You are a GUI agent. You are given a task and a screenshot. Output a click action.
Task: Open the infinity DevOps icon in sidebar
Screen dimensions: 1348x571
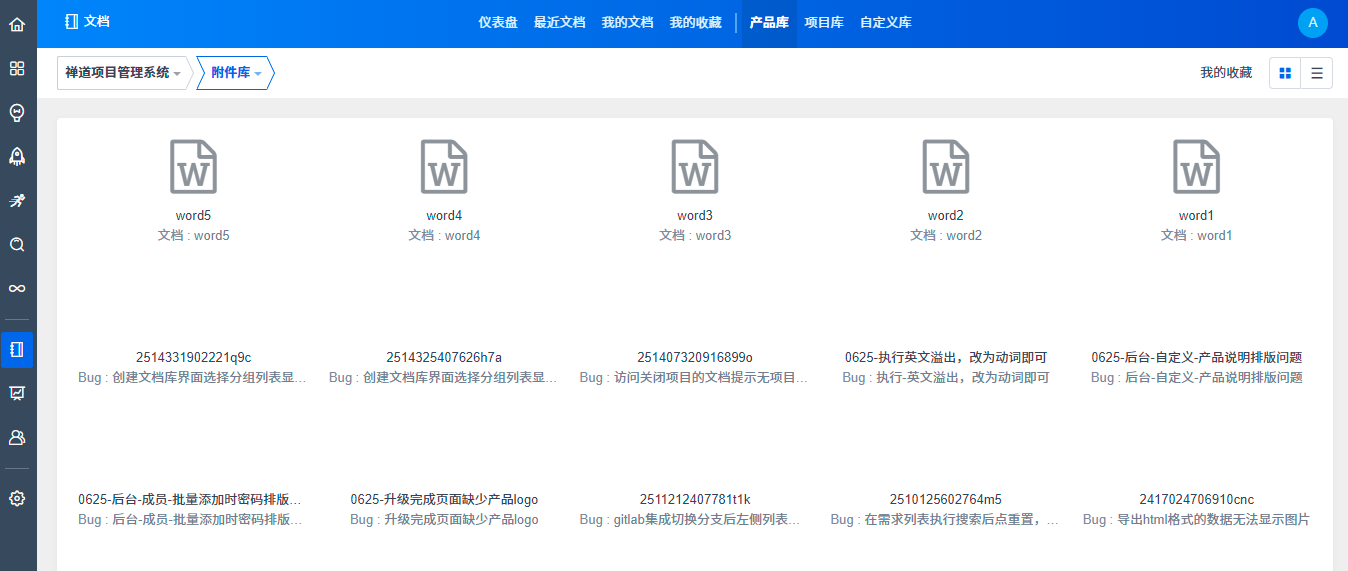(x=17, y=288)
